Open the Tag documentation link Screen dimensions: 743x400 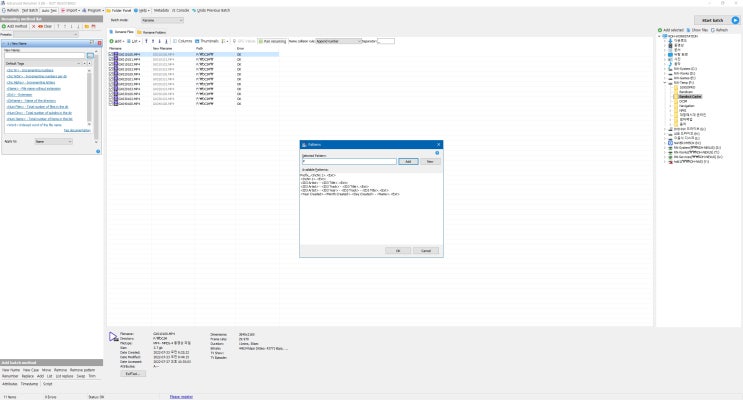click(77, 130)
